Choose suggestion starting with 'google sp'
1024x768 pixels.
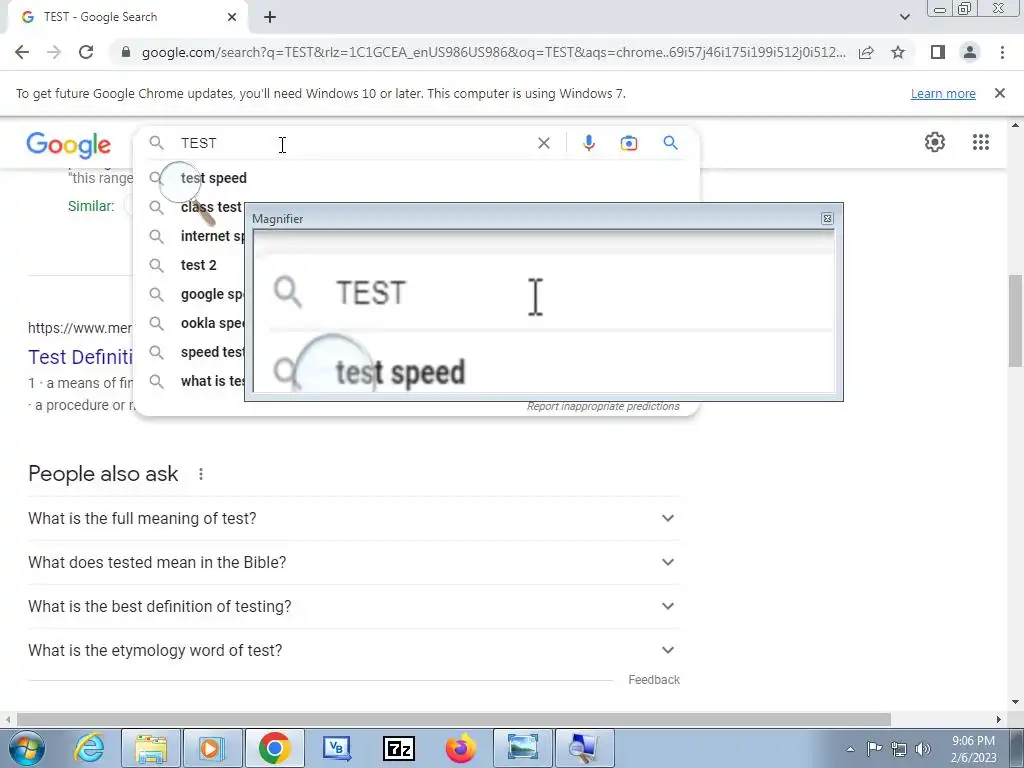tap(212, 294)
